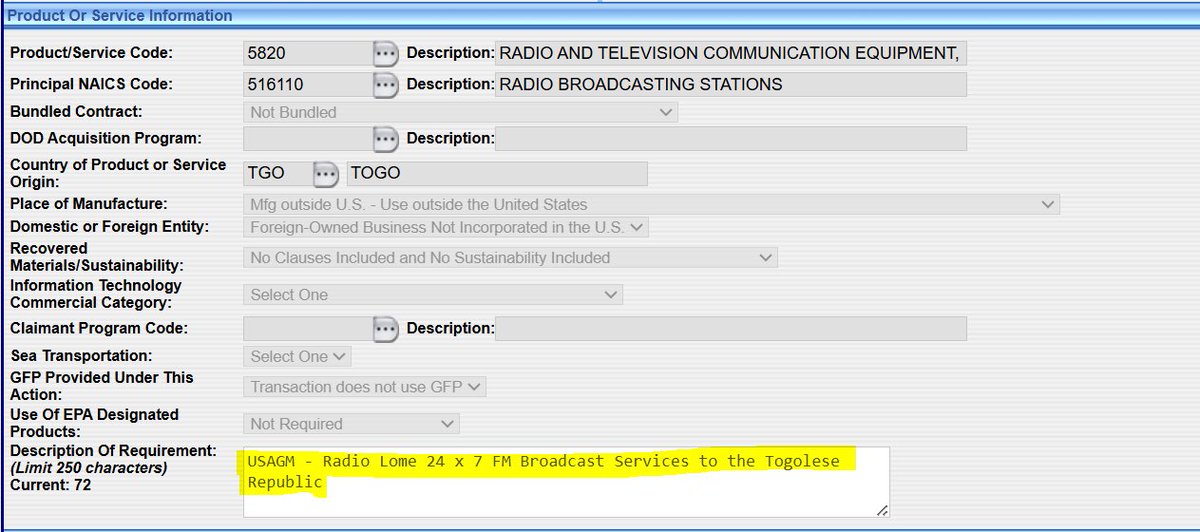The width and height of the screenshot is (1200, 532).
Task: Open the Recovered Materials/Sustainability dropdown
Action: coord(510,258)
